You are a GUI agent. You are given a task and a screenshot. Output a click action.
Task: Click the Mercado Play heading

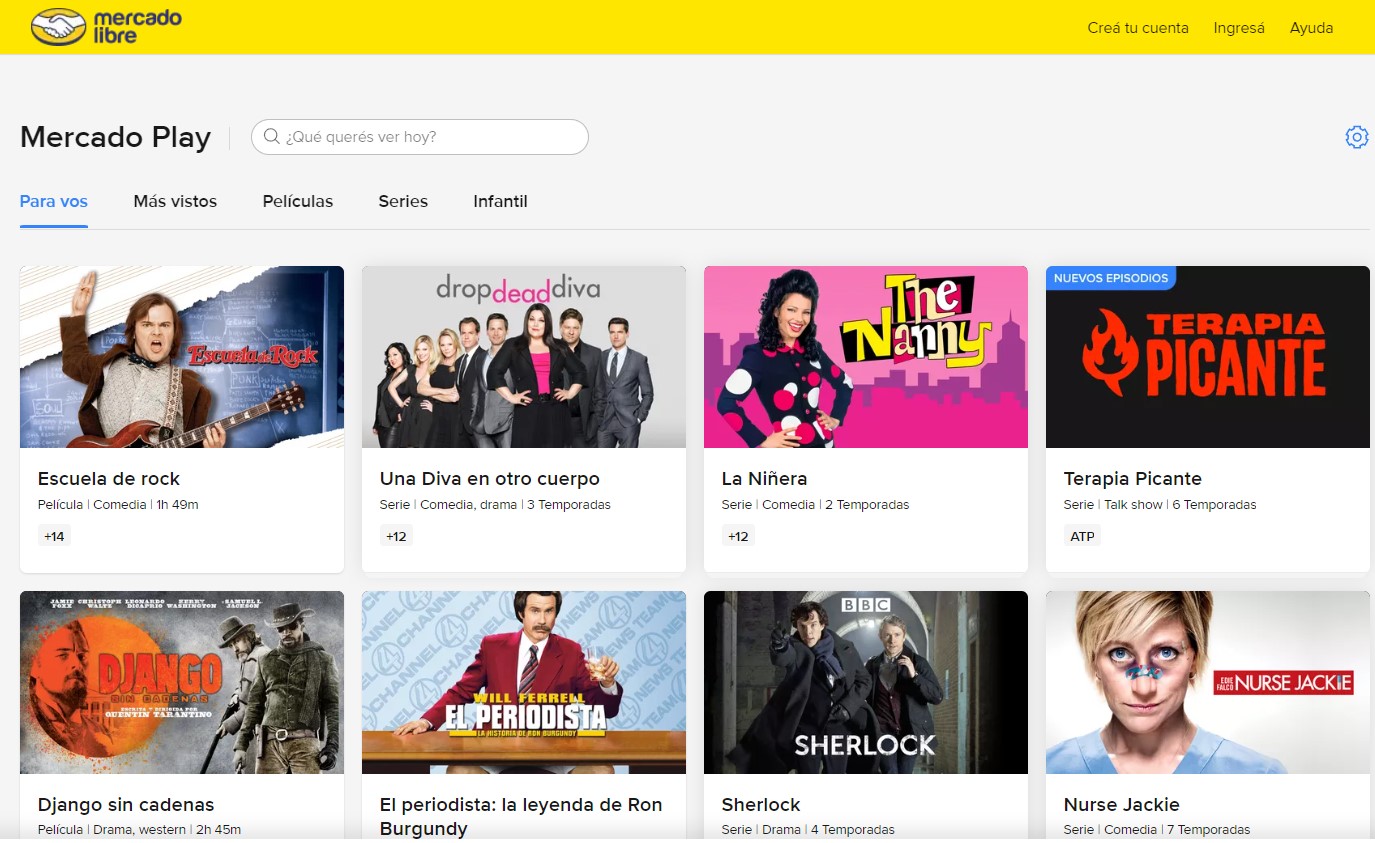click(116, 137)
